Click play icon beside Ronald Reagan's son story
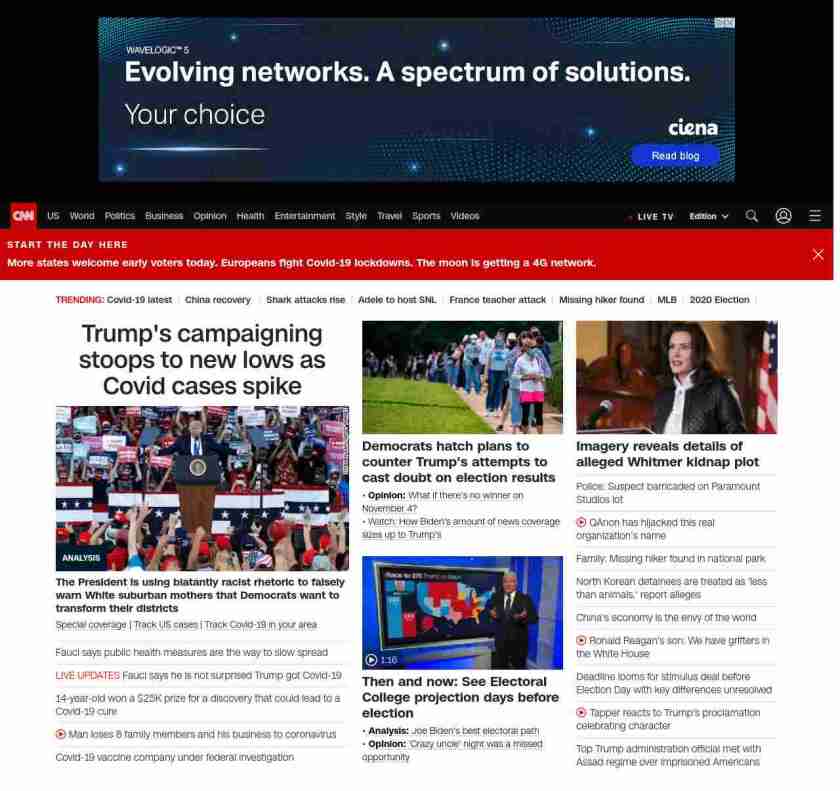This screenshot has width=840, height=791. pyautogui.click(x=581, y=641)
